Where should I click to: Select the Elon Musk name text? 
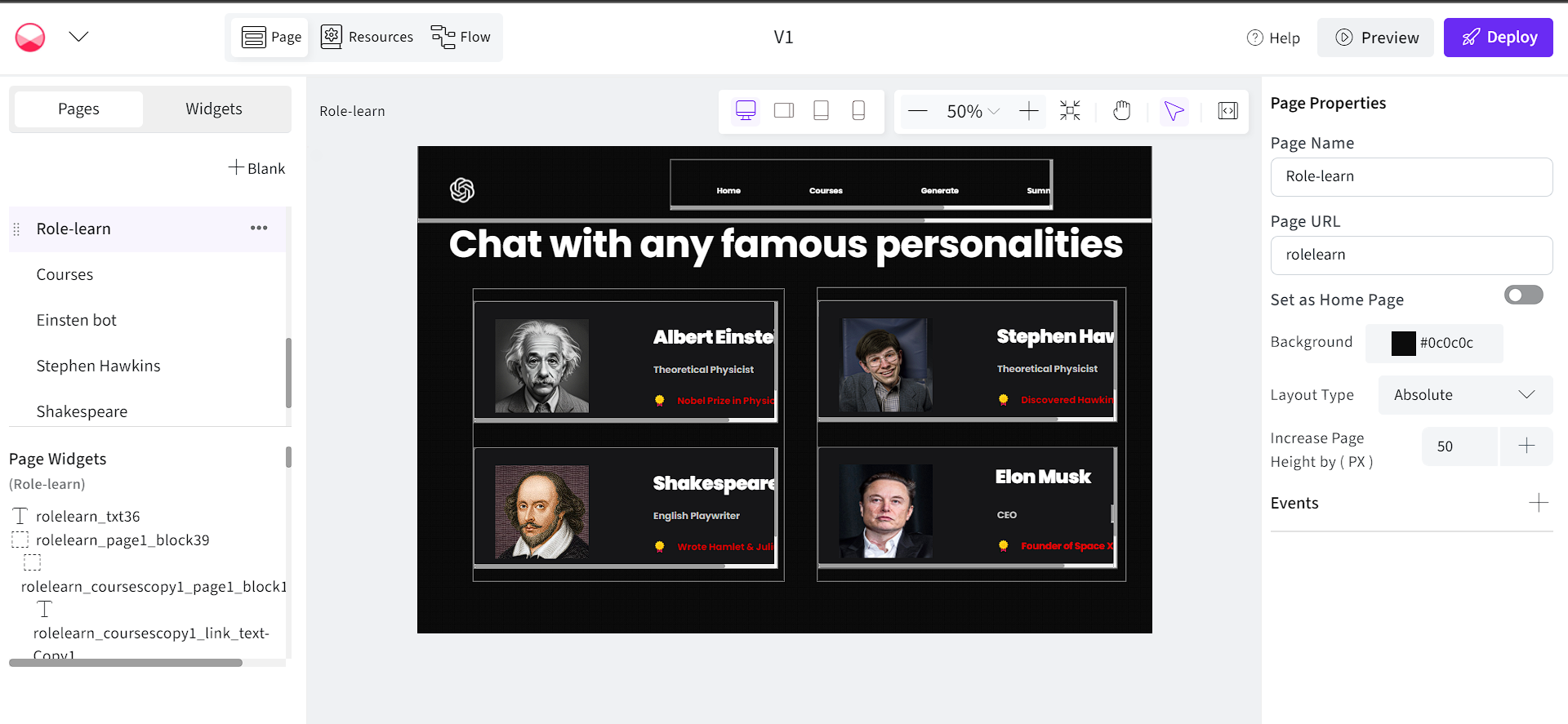click(1043, 477)
